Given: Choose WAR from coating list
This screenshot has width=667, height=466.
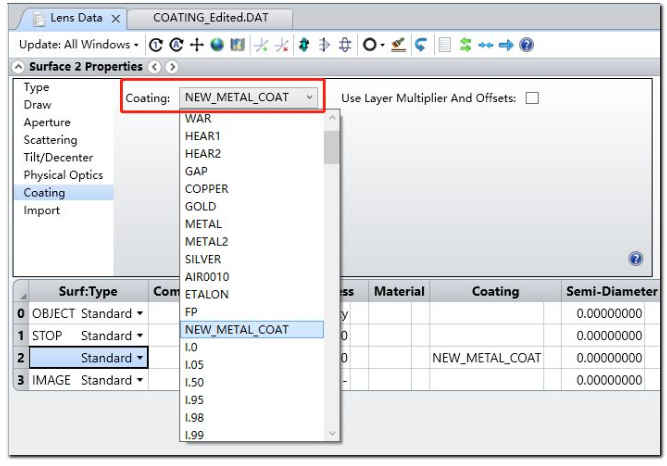Looking at the screenshot, I should pyautogui.click(x=252, y=118).
